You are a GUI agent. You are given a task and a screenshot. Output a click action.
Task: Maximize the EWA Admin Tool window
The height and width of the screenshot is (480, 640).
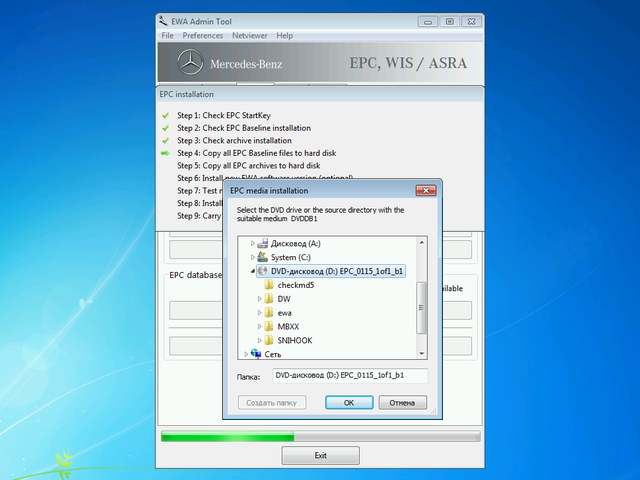point(449,21)
